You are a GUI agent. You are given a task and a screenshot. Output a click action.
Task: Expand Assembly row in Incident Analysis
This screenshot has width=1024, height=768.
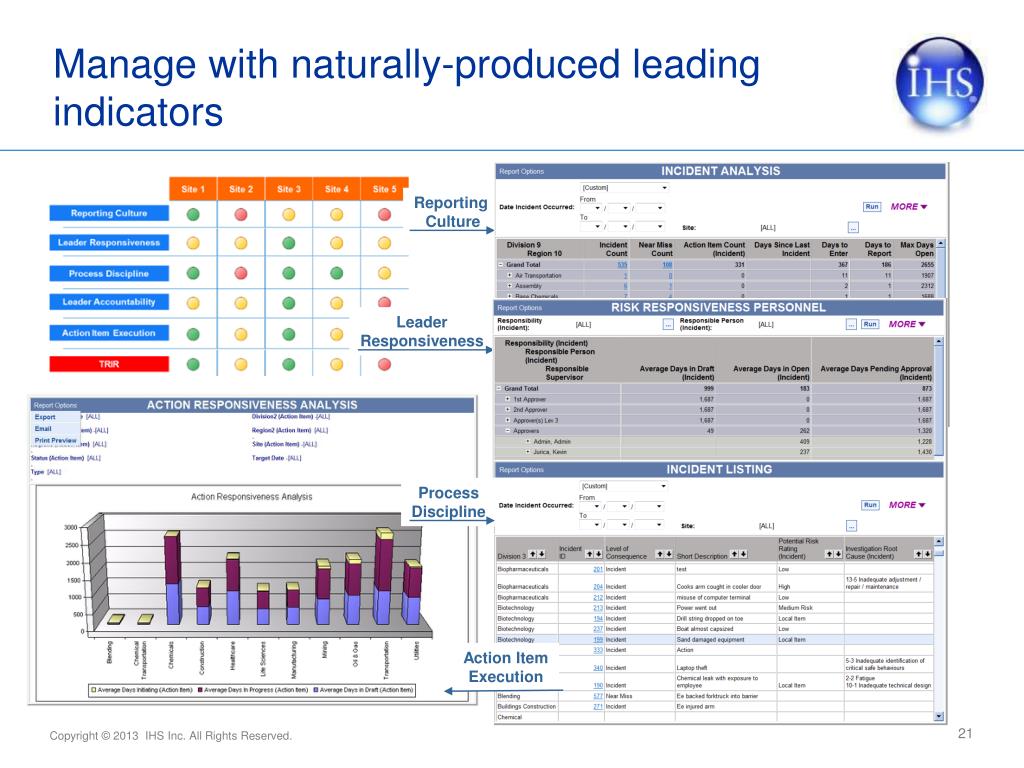click(x=509, y=286)
